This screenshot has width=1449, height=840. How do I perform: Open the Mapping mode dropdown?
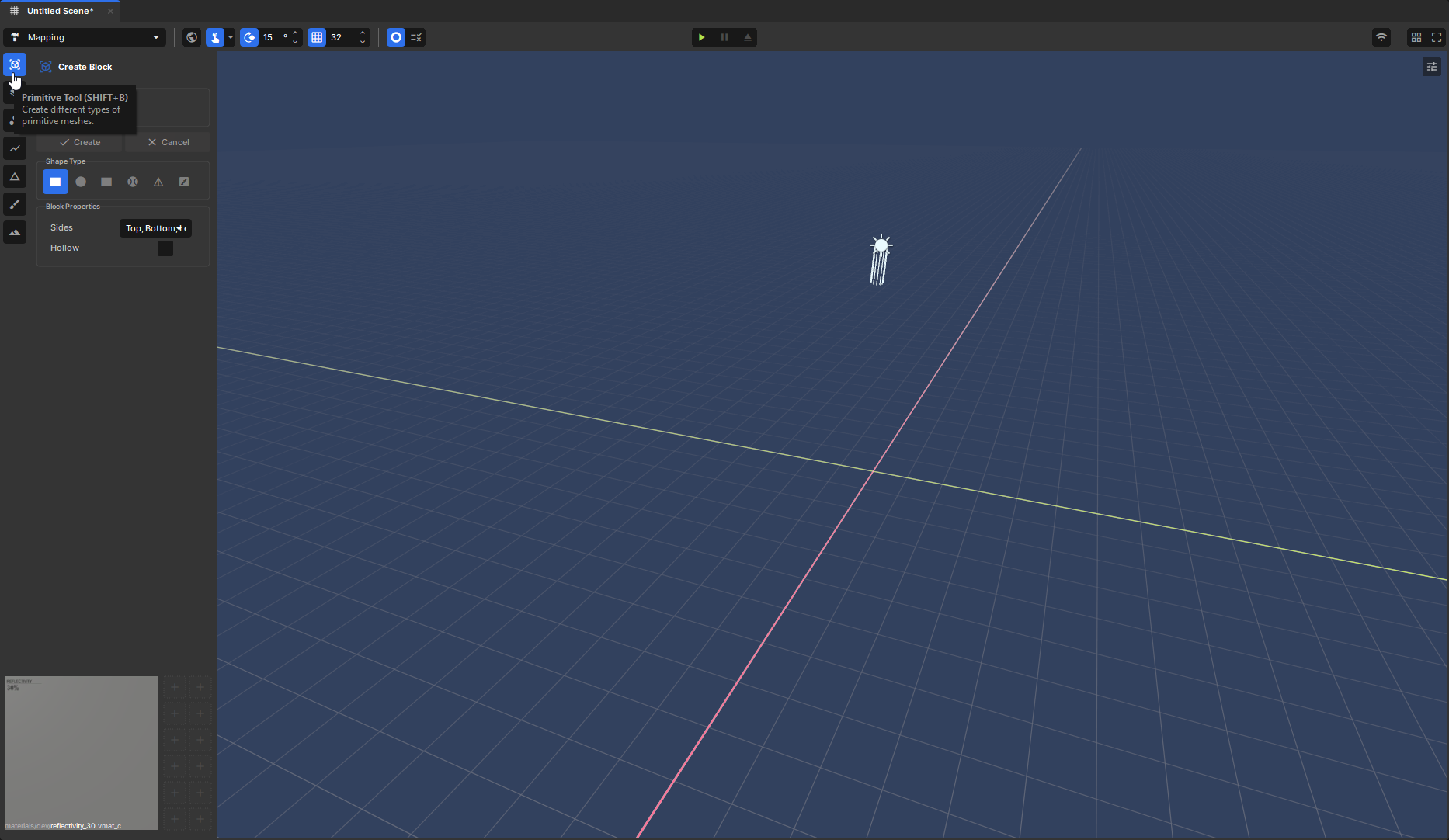click(85, 37)
